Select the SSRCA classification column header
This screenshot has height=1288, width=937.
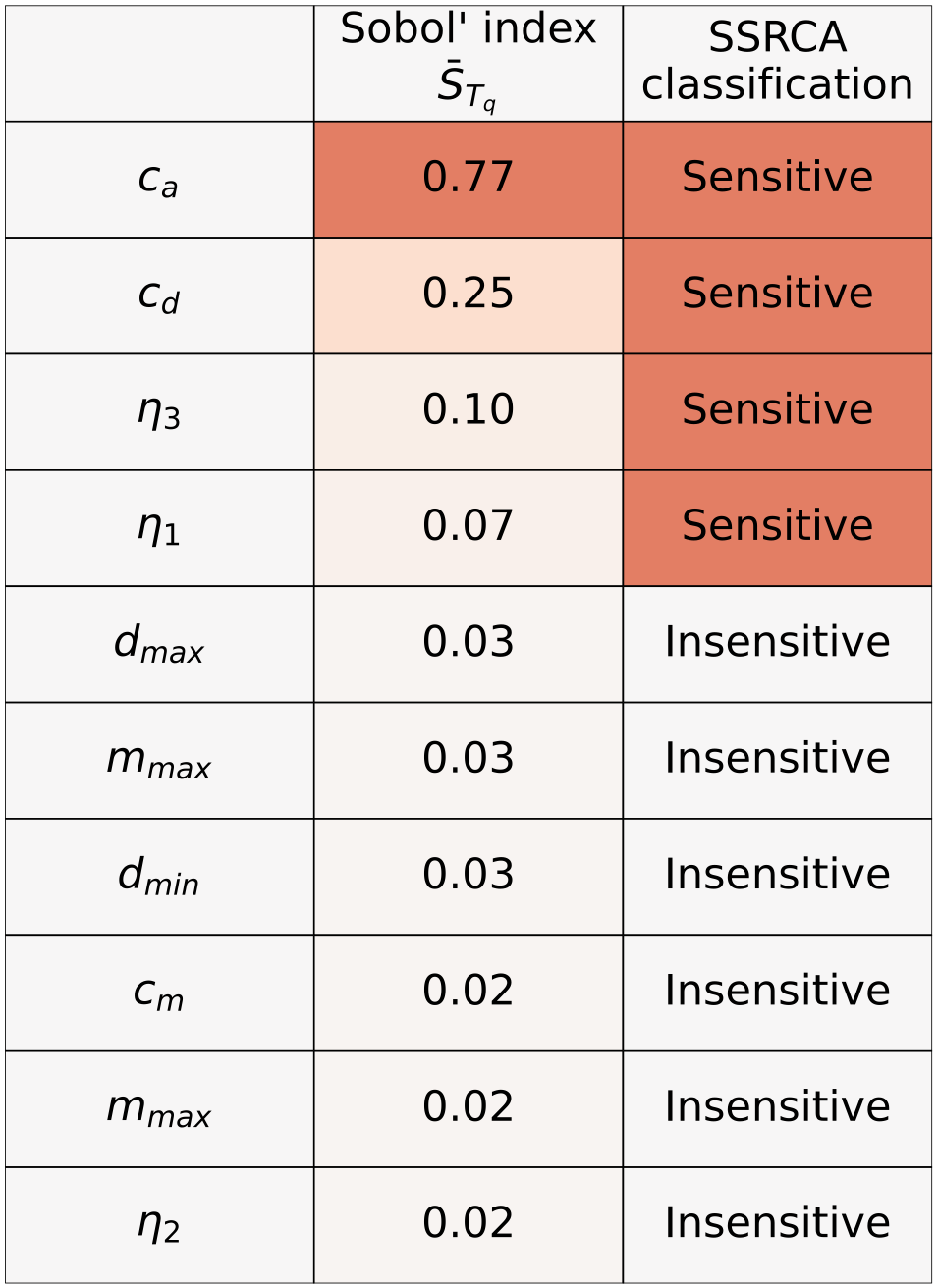[777, 63]
